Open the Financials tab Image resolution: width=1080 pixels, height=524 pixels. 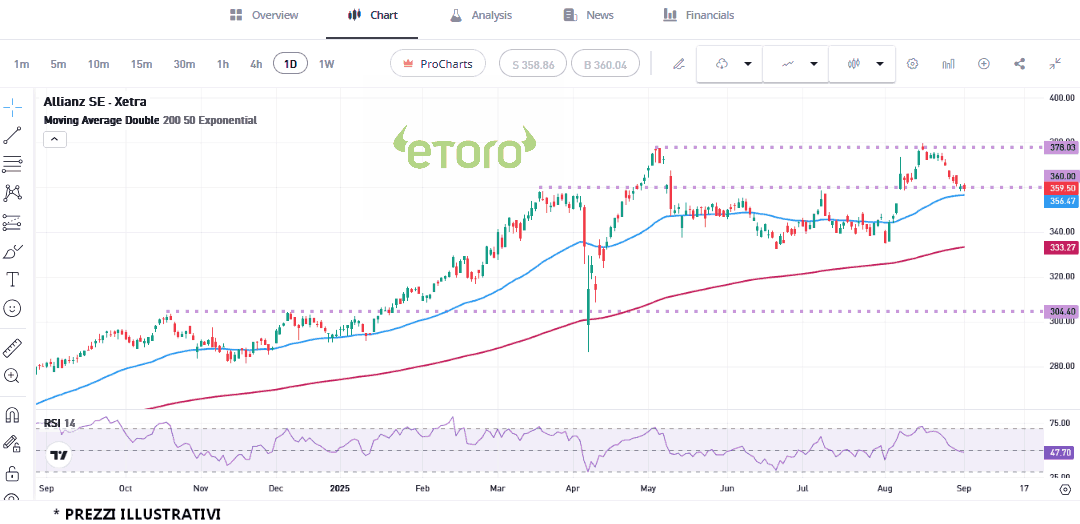pos(698,15)
